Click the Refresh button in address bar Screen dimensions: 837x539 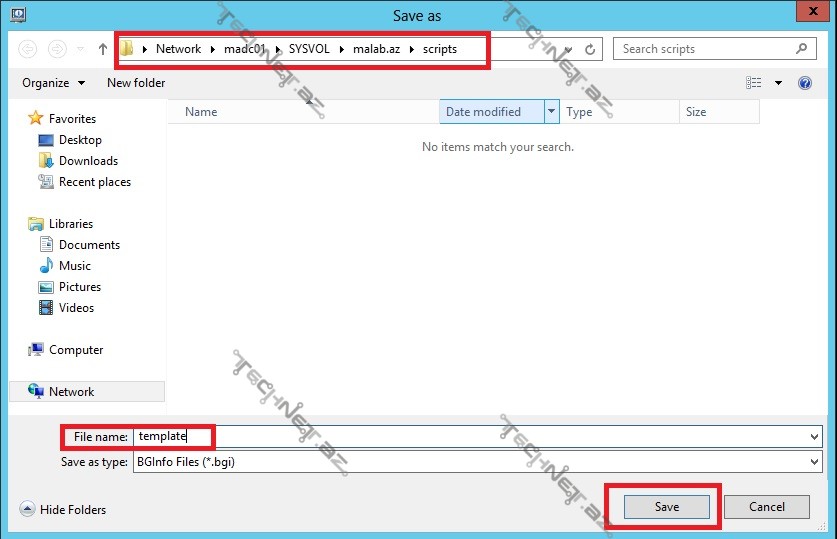pyautogui.click(x=590, y=49)
